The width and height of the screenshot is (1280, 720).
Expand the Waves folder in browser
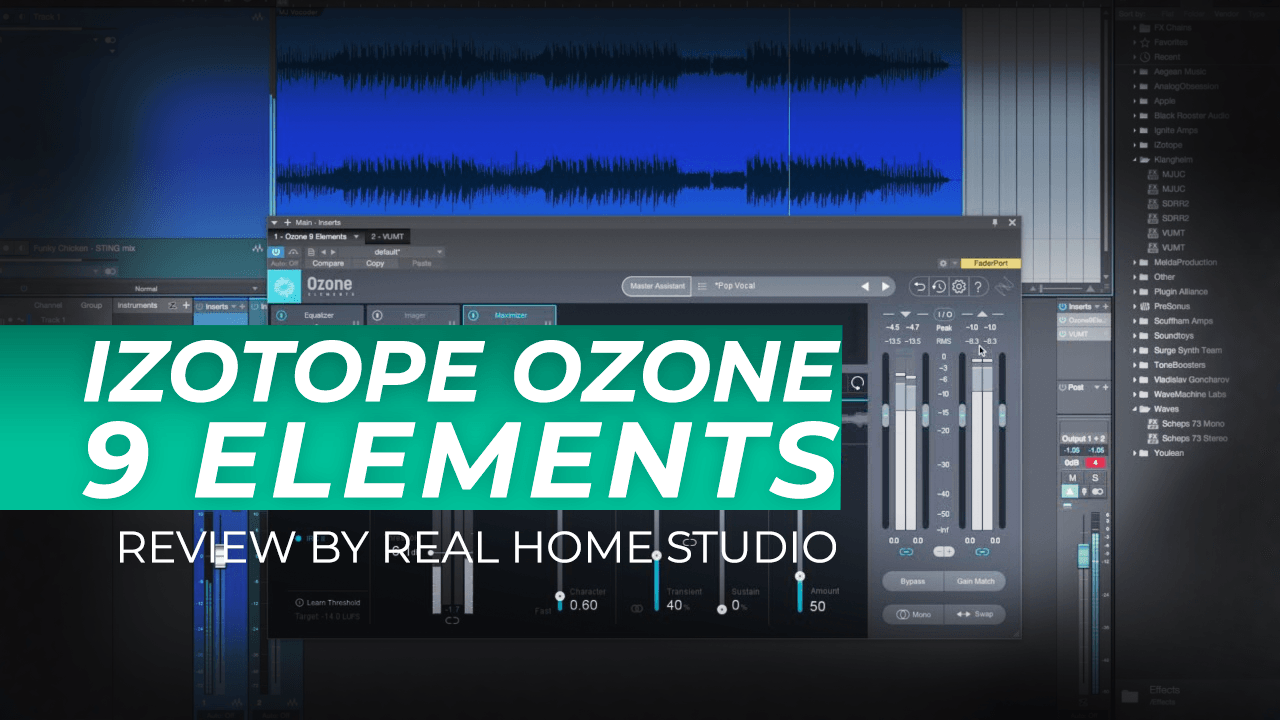[x=1137, y=409]
